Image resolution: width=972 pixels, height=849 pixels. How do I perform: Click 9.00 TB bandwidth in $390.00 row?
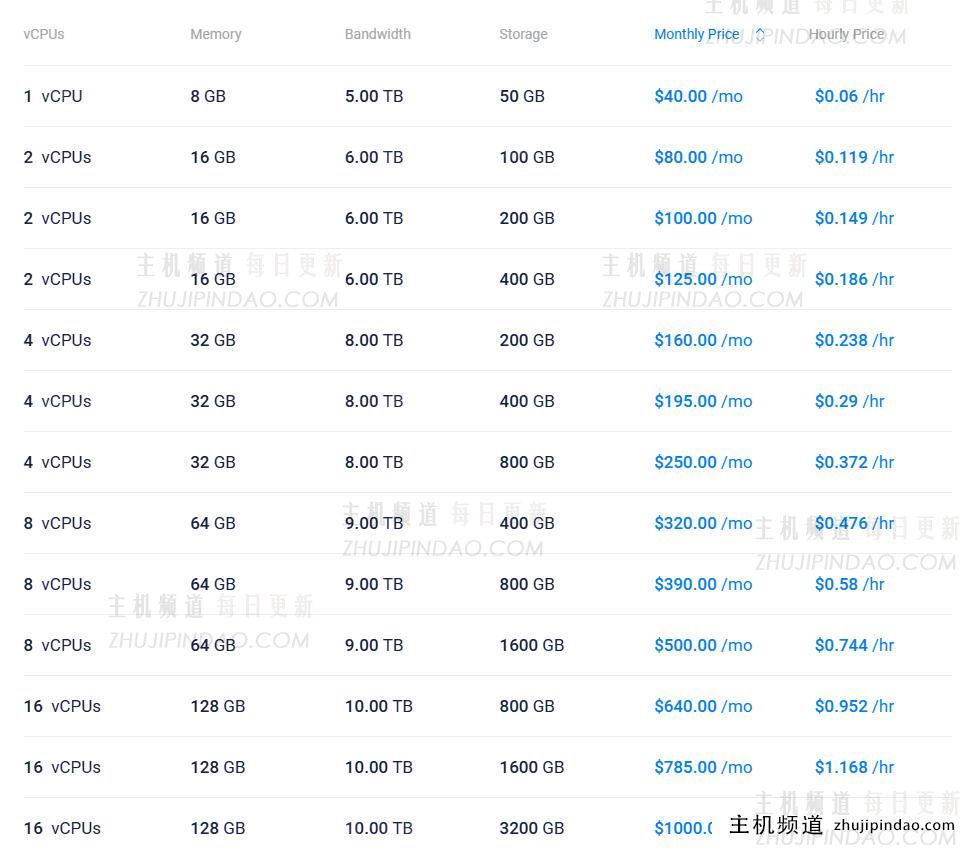374,584
